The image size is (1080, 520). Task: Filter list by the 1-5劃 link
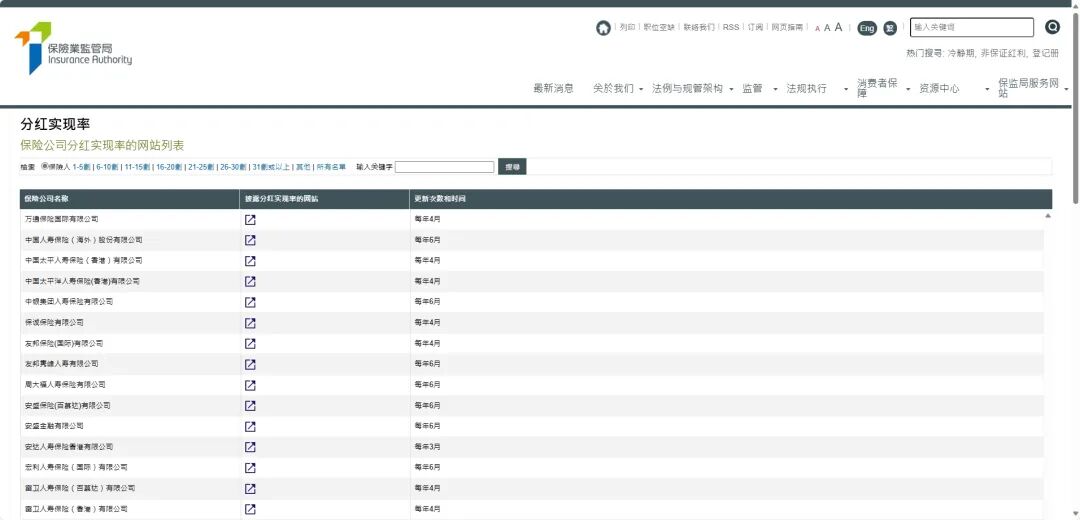[82, 167]
